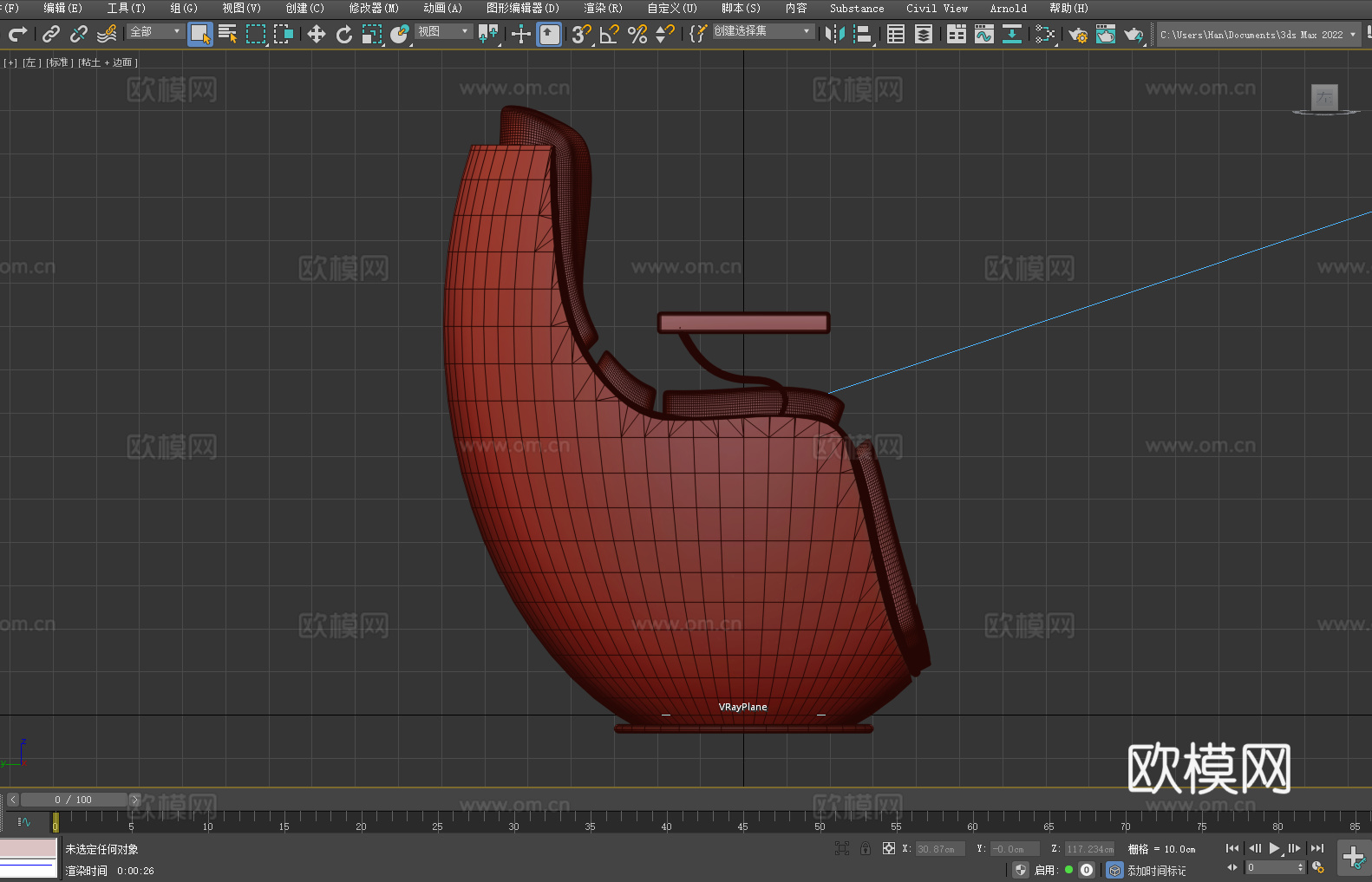
Task: Select the Rotate tool
Action: point(344,34)
